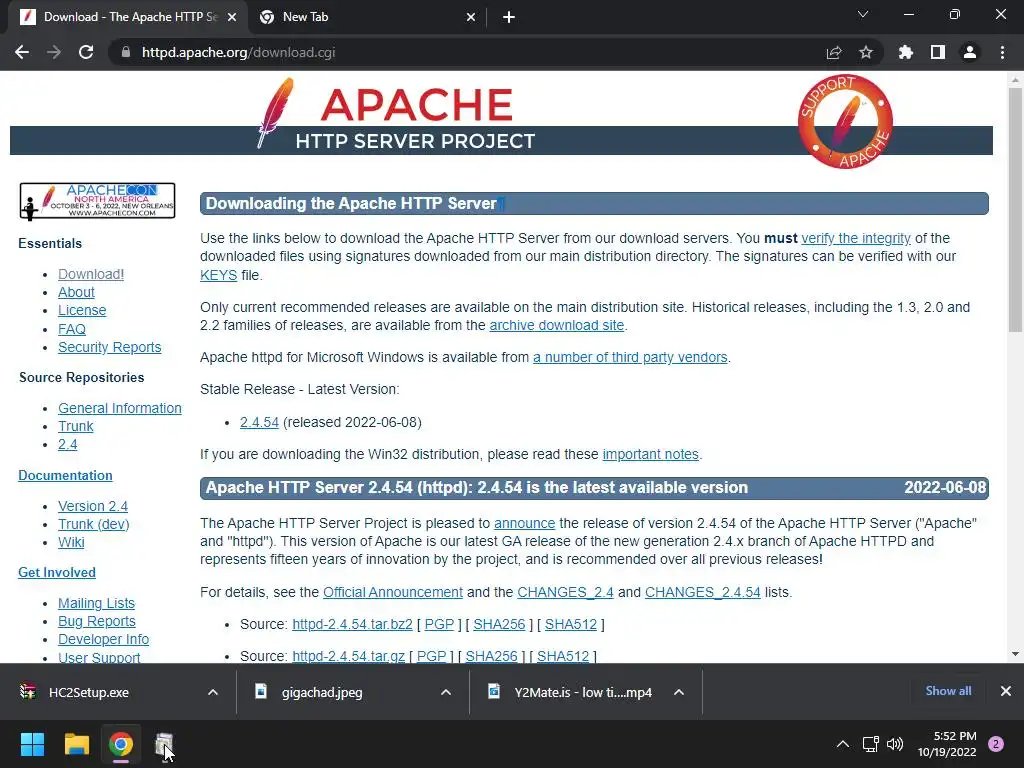The image size is (1024, 768).
Task: Toggle the browser side panel
Action: 938,52
